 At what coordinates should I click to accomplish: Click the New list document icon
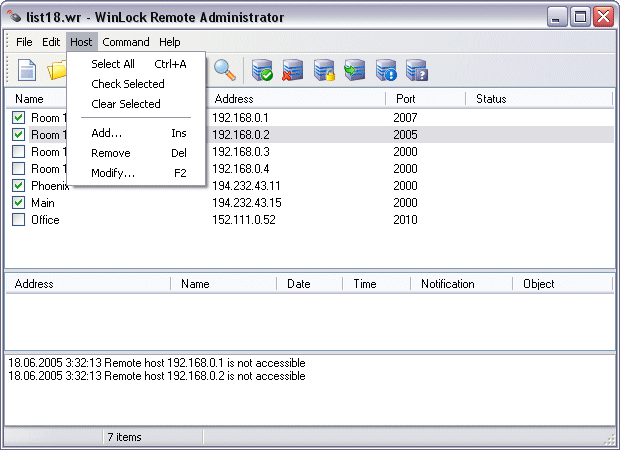tap(27, 70)
